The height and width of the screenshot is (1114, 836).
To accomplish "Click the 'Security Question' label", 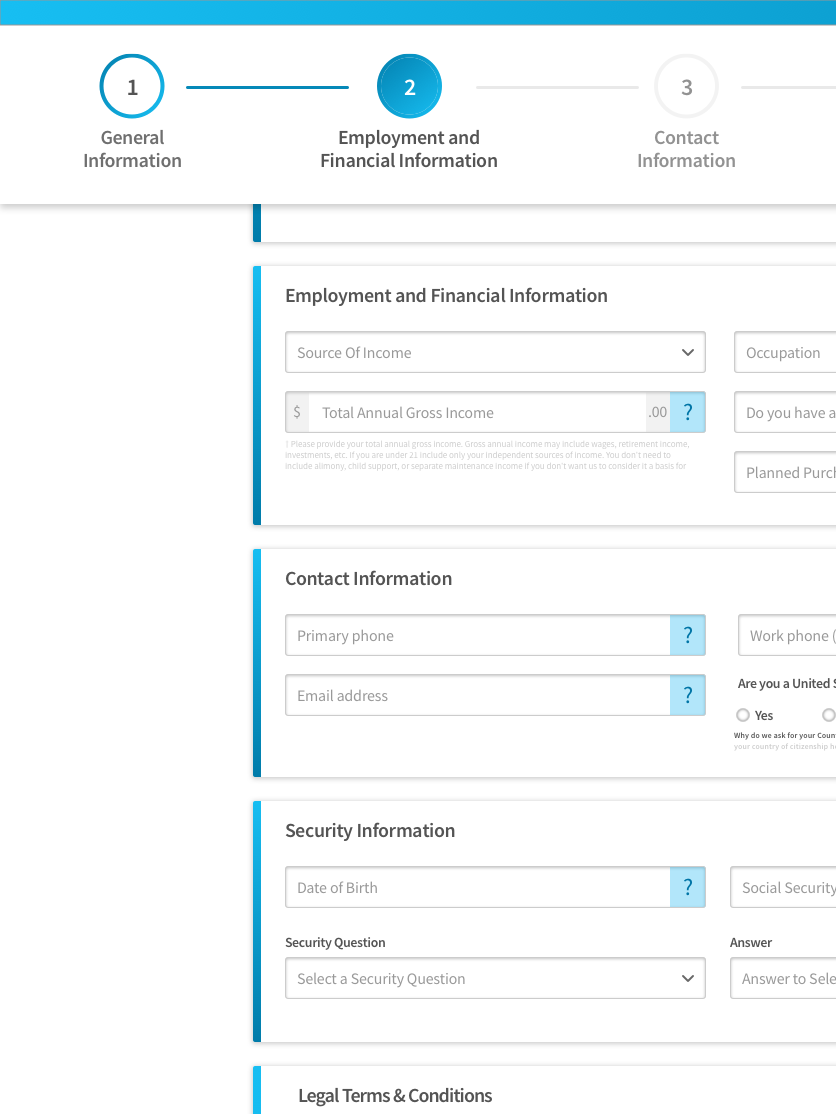I will (335, 942).
